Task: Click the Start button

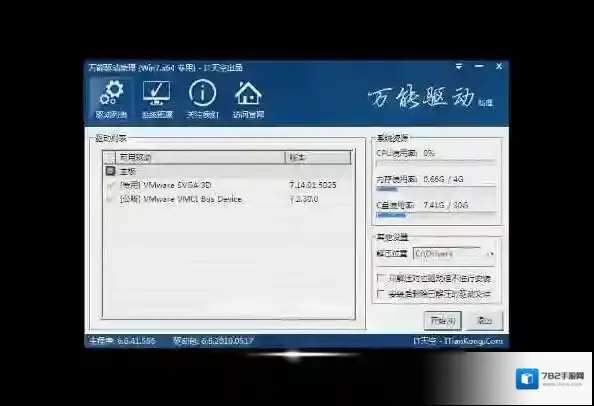Action: [x=442, y=321]
